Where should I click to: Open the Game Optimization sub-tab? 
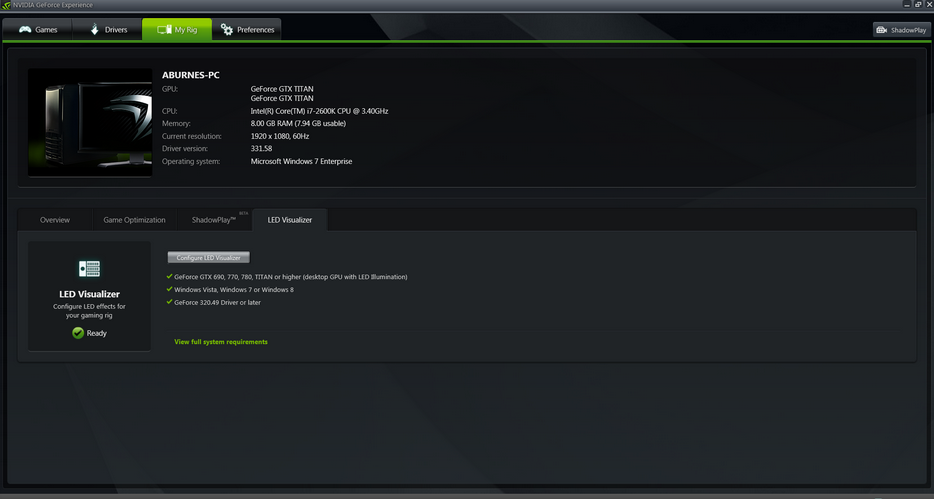click(134, 220)
